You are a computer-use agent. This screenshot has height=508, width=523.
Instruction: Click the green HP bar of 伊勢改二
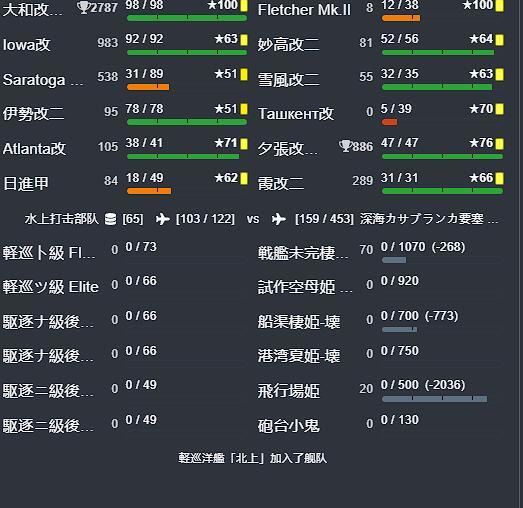click(187, 122)
